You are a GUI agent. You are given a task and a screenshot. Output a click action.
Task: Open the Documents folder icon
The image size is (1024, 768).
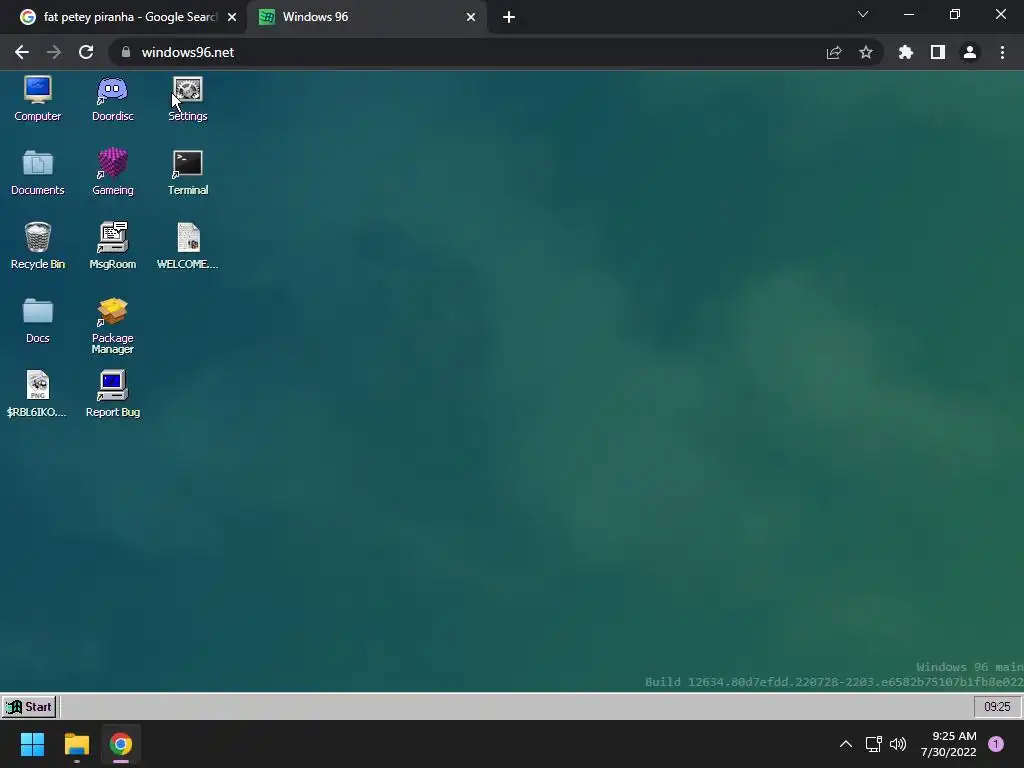(37, 172)
